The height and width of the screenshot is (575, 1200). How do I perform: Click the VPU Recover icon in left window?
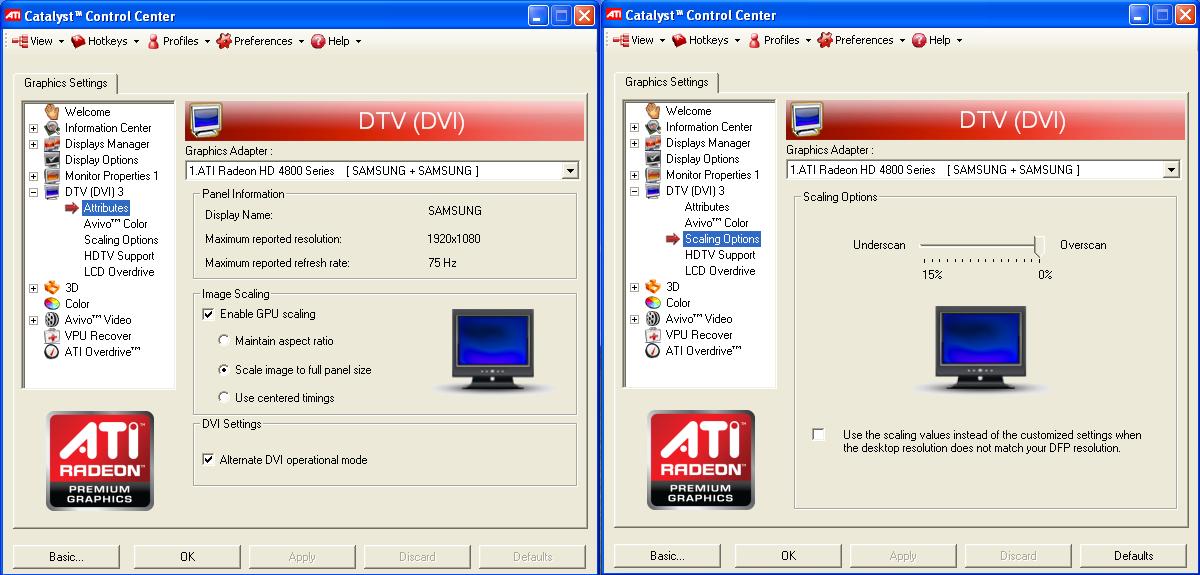pos(52,336)
